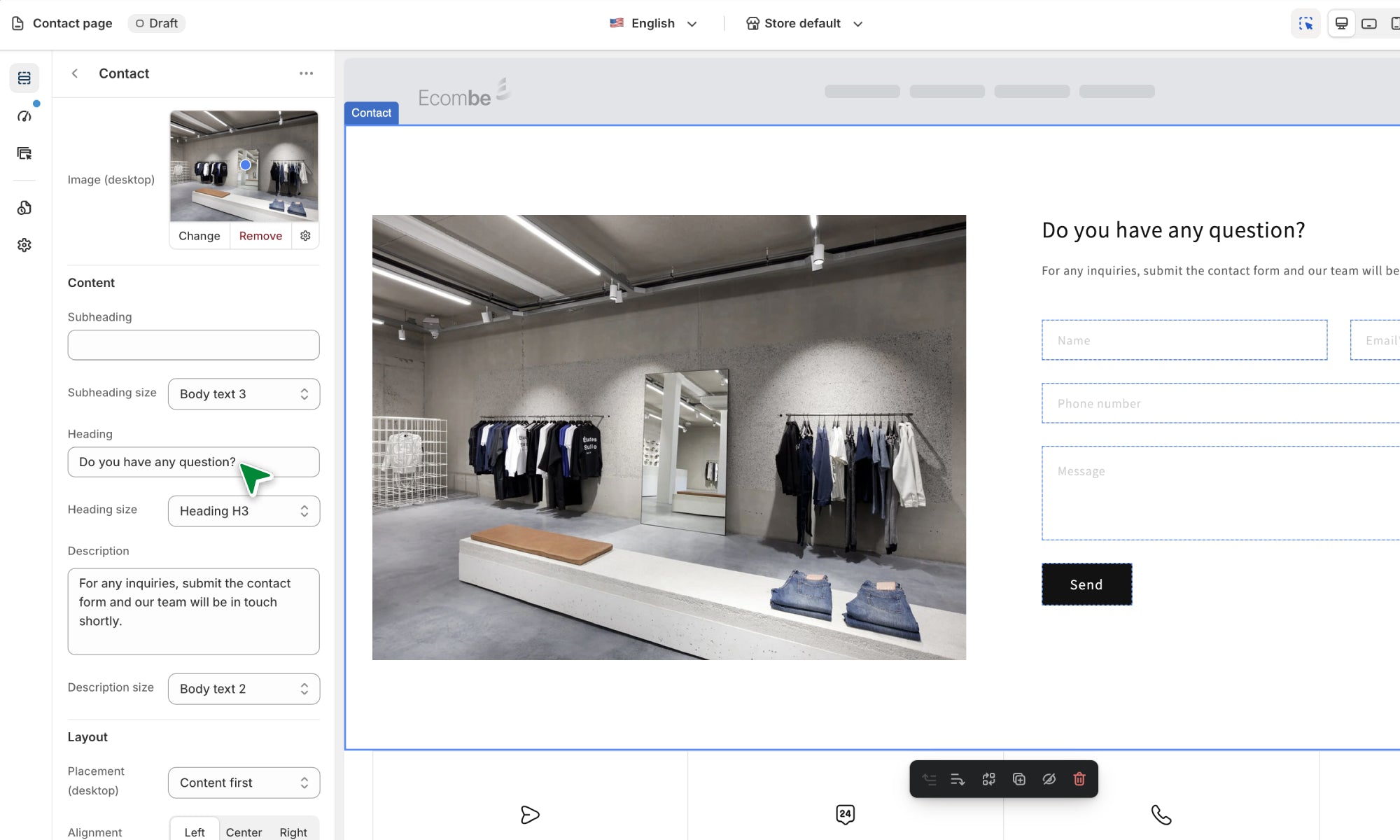Open the Heading size dropdown
1400x840 pixels.
point(244,511)
